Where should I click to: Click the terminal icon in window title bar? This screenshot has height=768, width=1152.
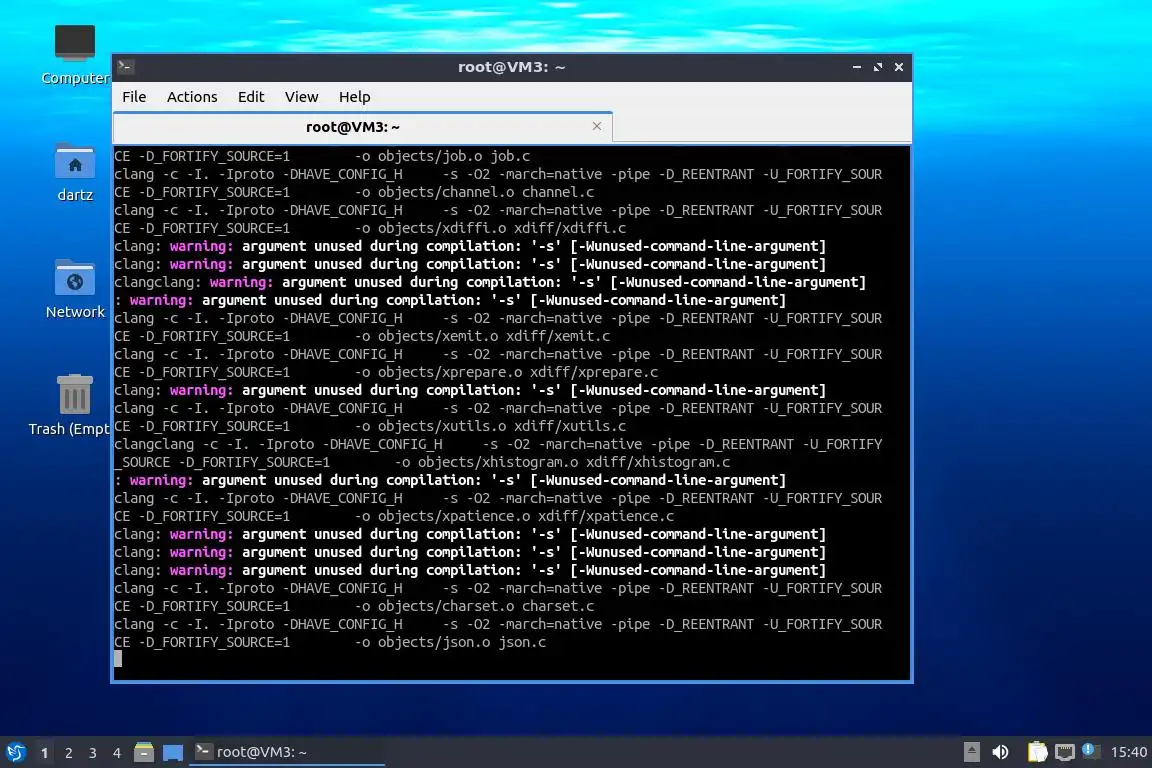pos(125,67)
